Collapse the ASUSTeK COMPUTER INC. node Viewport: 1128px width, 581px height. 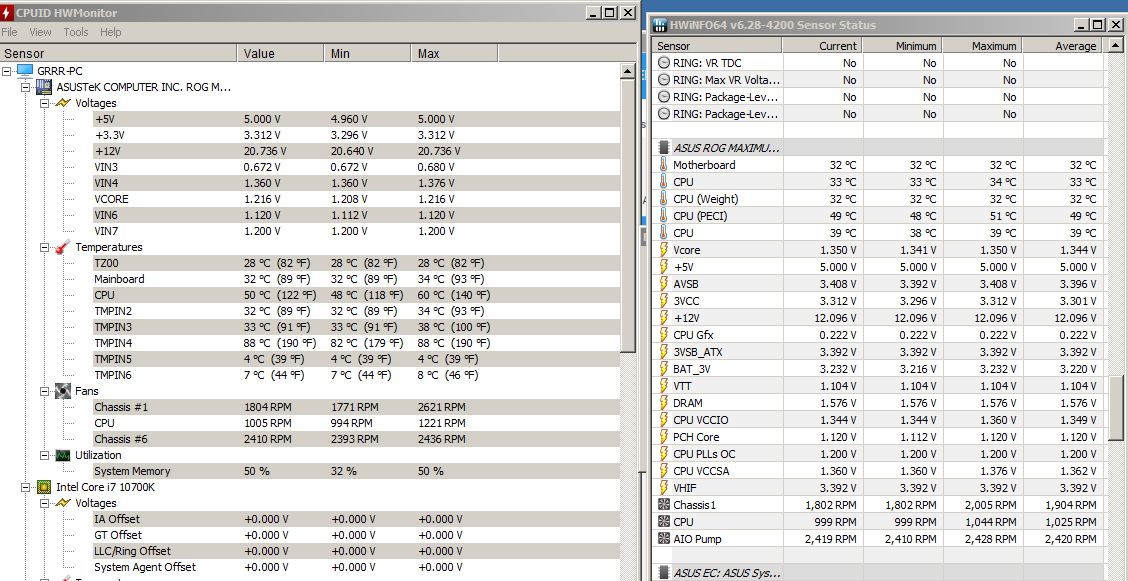click(x=25, y=87)
